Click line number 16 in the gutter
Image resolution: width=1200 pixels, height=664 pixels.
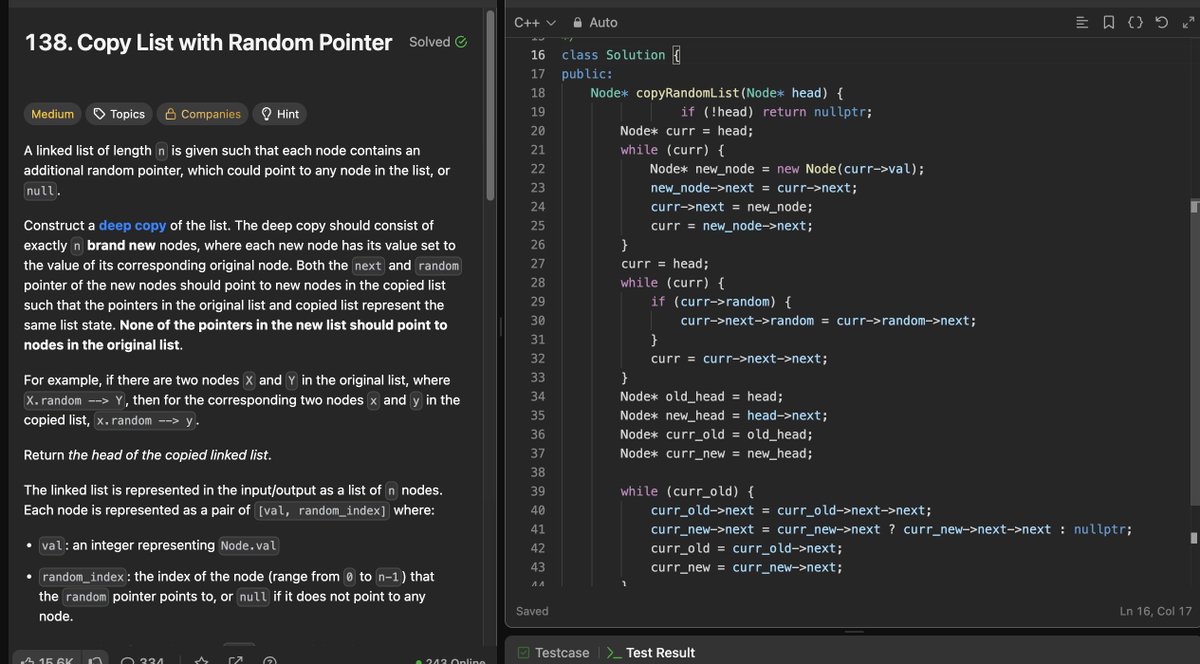(538, 55)
